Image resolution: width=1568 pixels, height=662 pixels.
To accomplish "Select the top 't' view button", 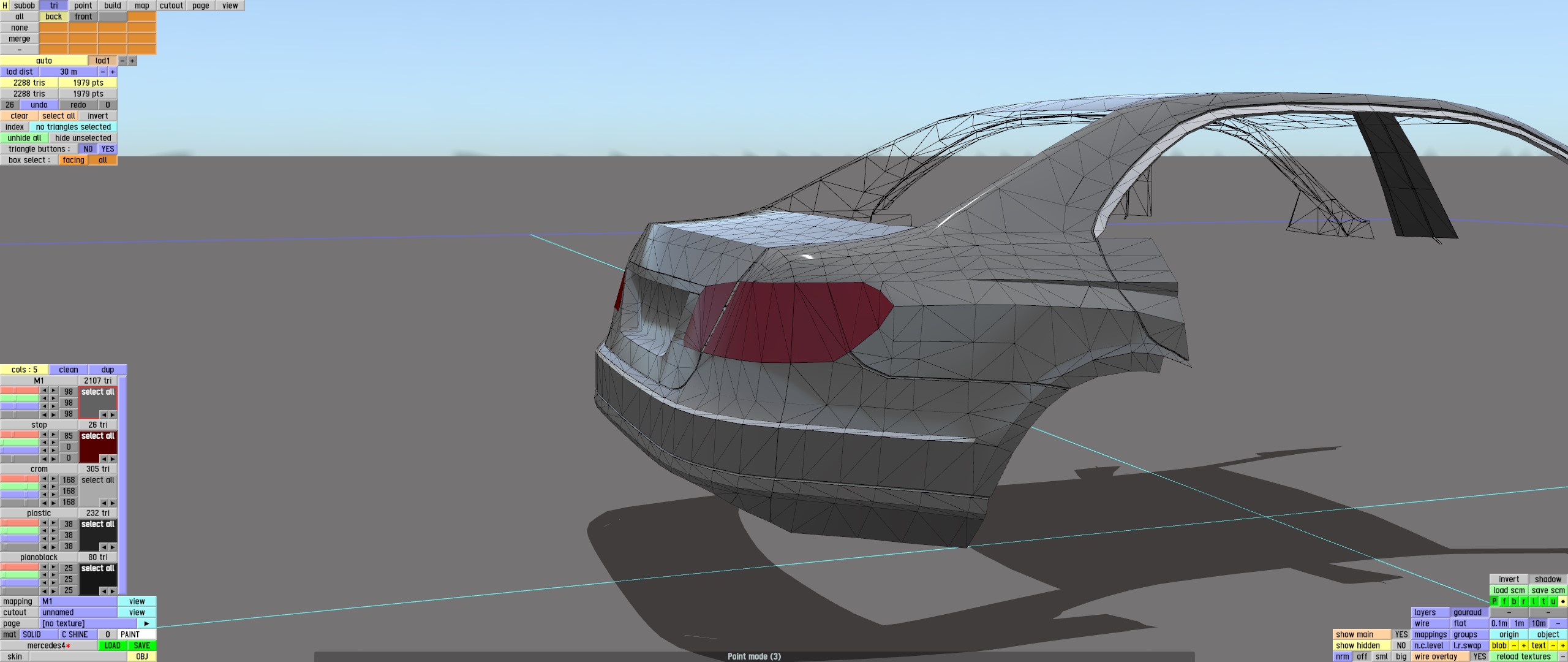I will [1543, 601].
